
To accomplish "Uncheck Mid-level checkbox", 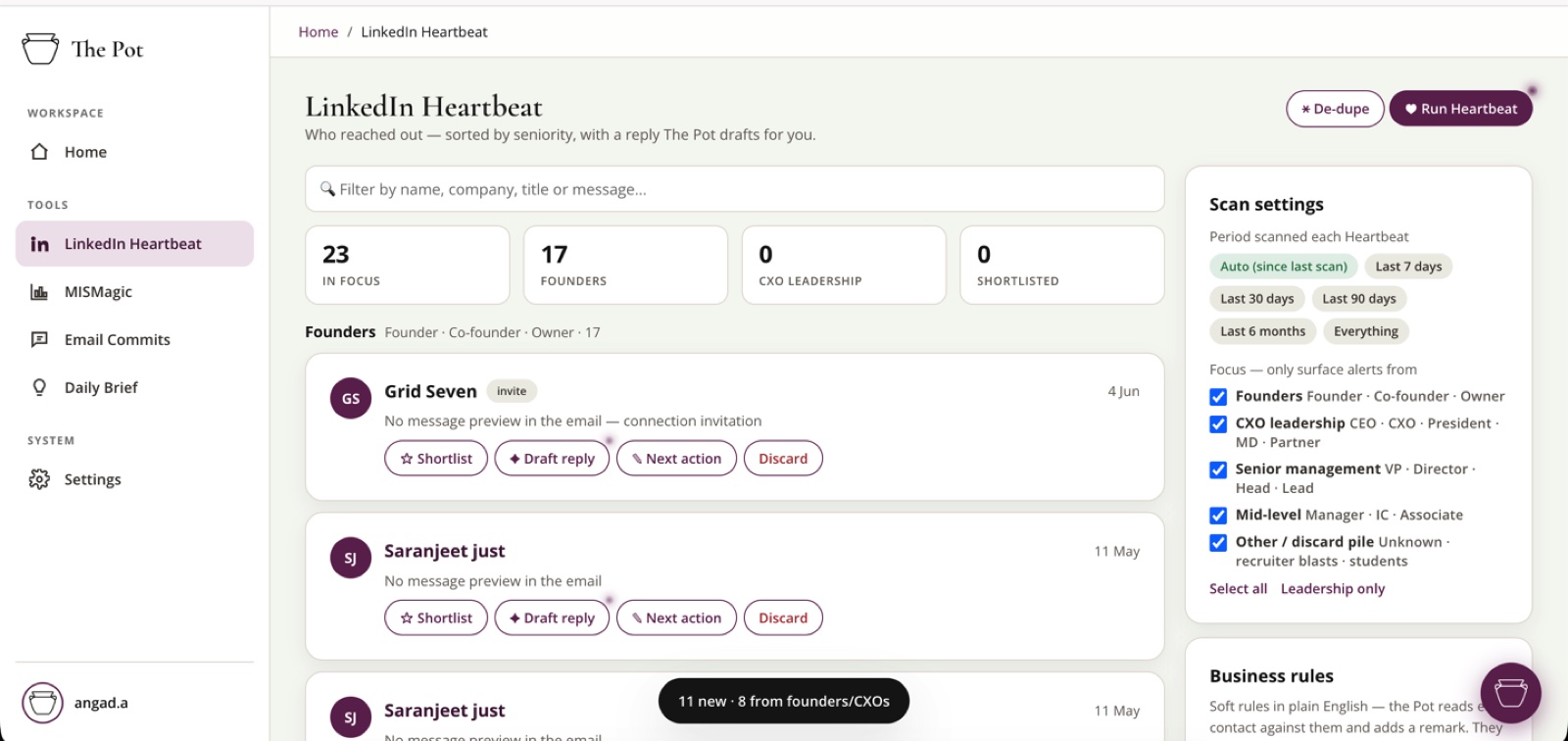I will (x=1218, y=516).
